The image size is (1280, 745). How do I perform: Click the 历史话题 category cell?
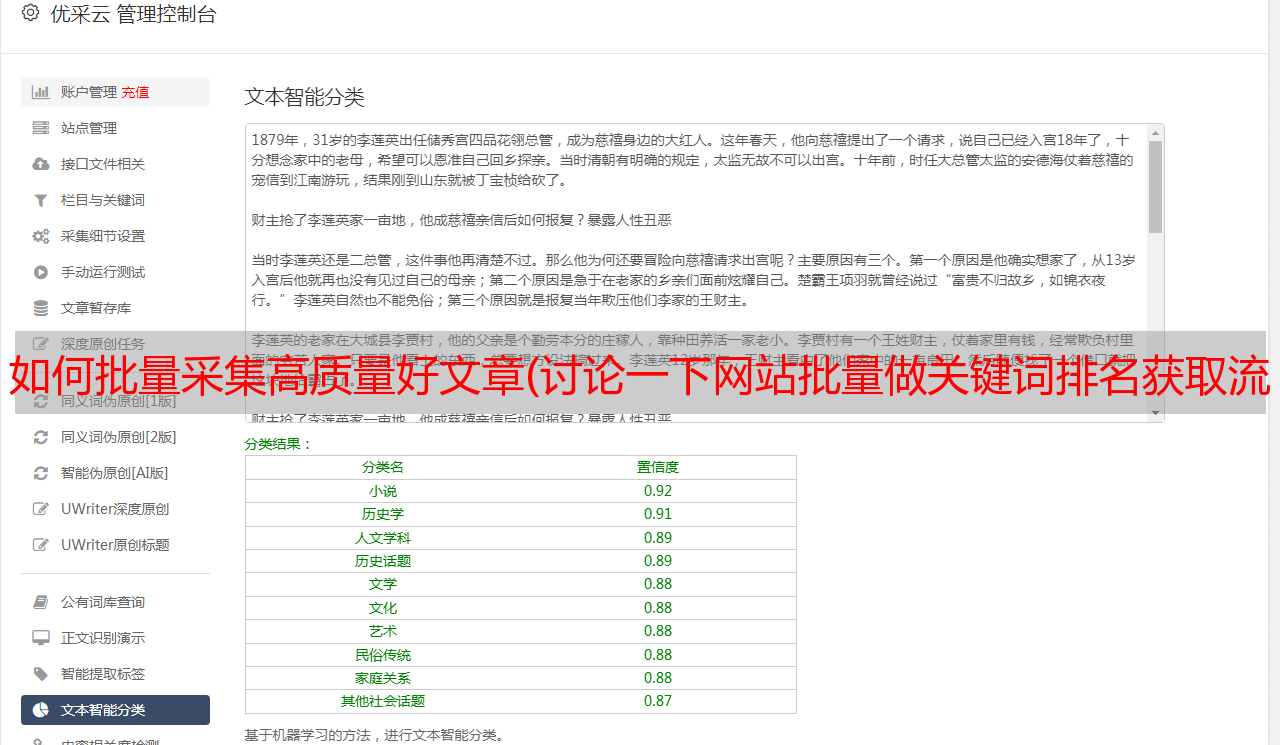click(x=383, y=561)
